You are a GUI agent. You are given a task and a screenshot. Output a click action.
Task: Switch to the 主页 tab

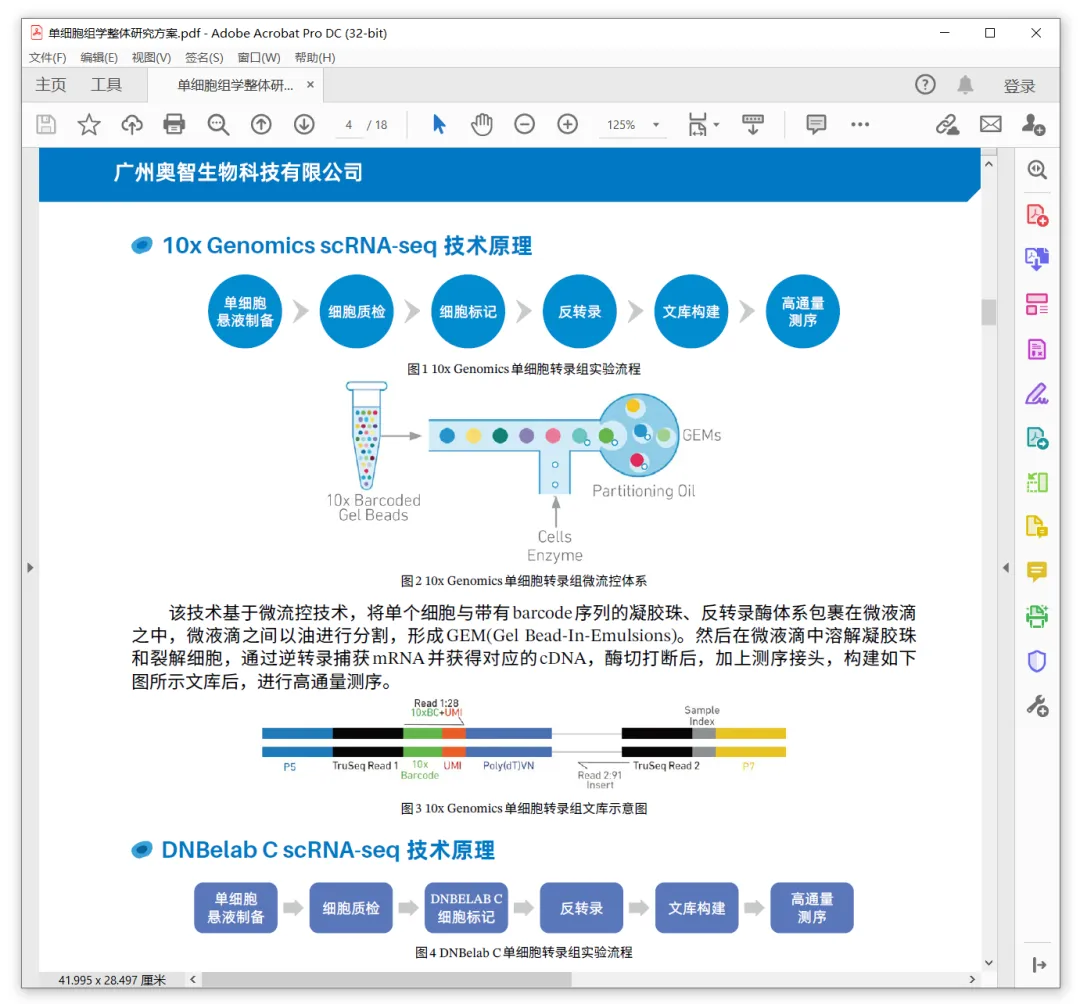pyautogui.click(x=51, y=85)
